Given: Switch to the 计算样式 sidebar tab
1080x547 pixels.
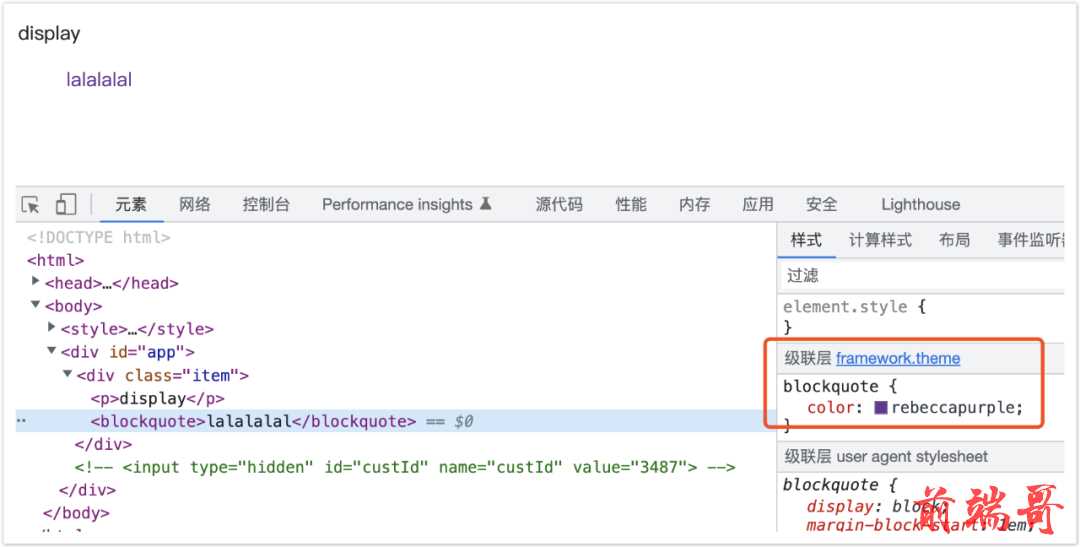Looking at the screenshot, I should click(880, 240).
